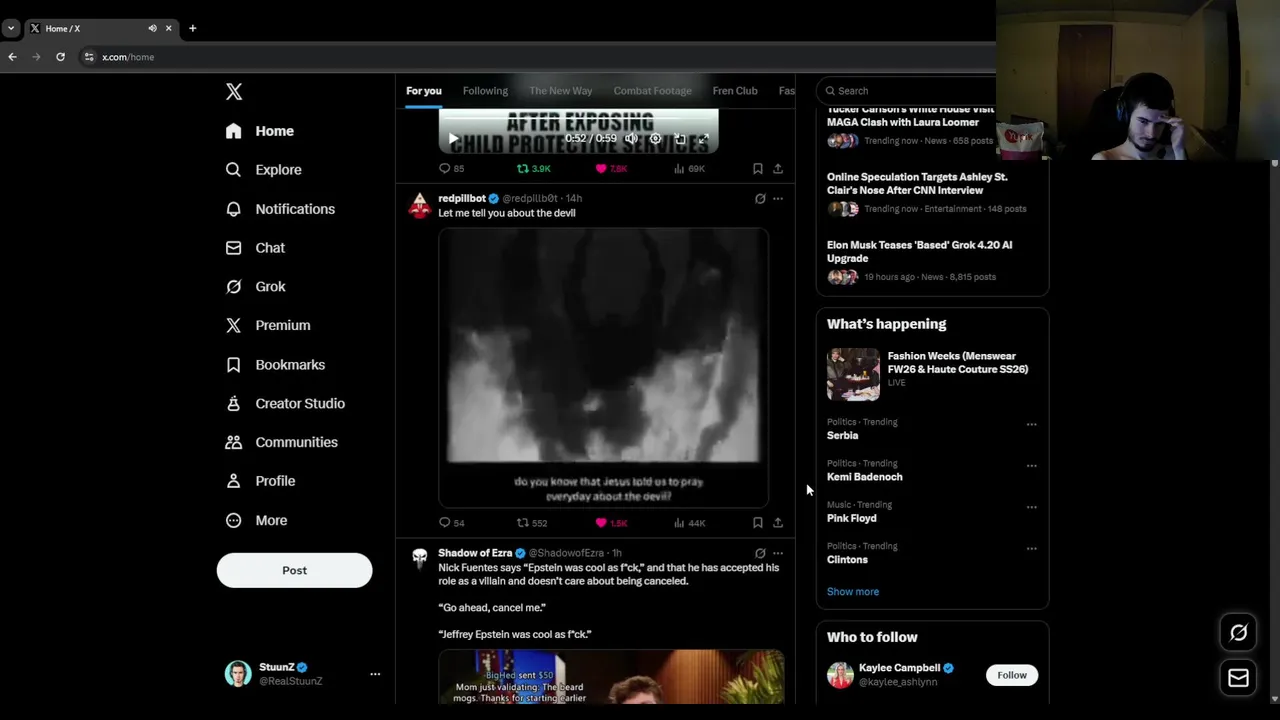
Task: Open Creator Studio from the sidebar
Action: pos(286,404)
